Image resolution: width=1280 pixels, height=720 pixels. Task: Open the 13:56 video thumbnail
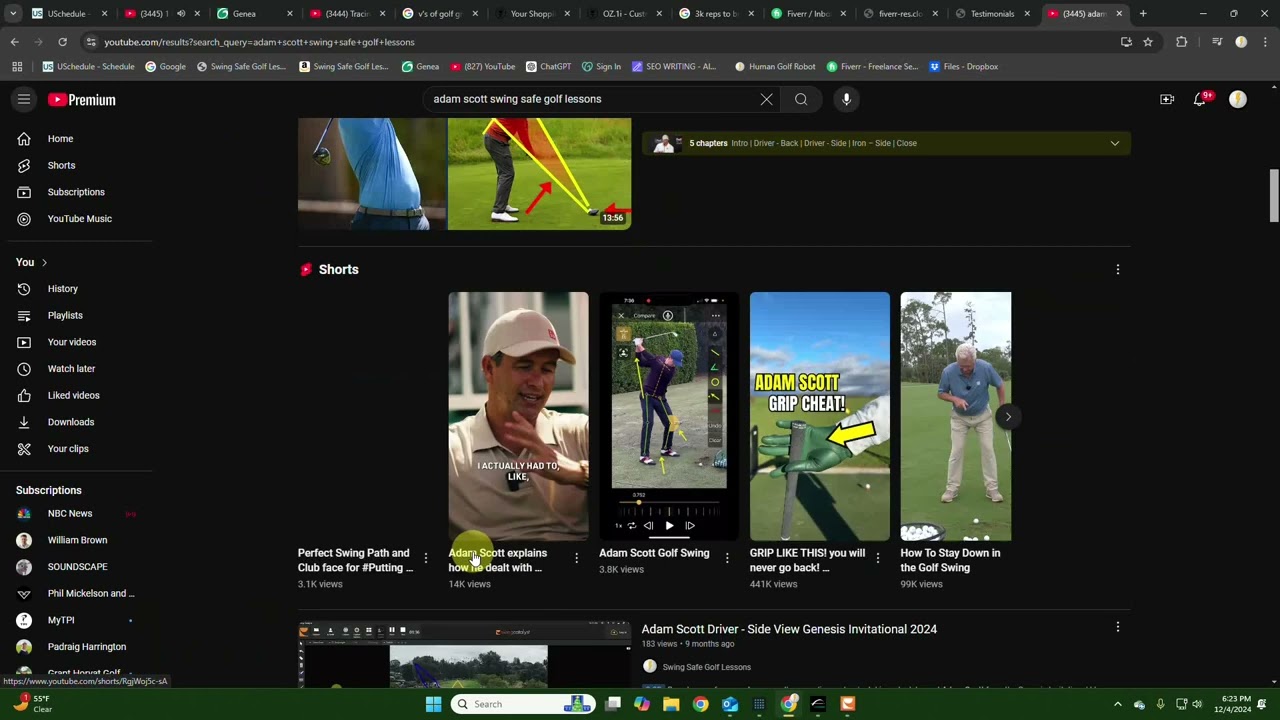tap(465, 174)
